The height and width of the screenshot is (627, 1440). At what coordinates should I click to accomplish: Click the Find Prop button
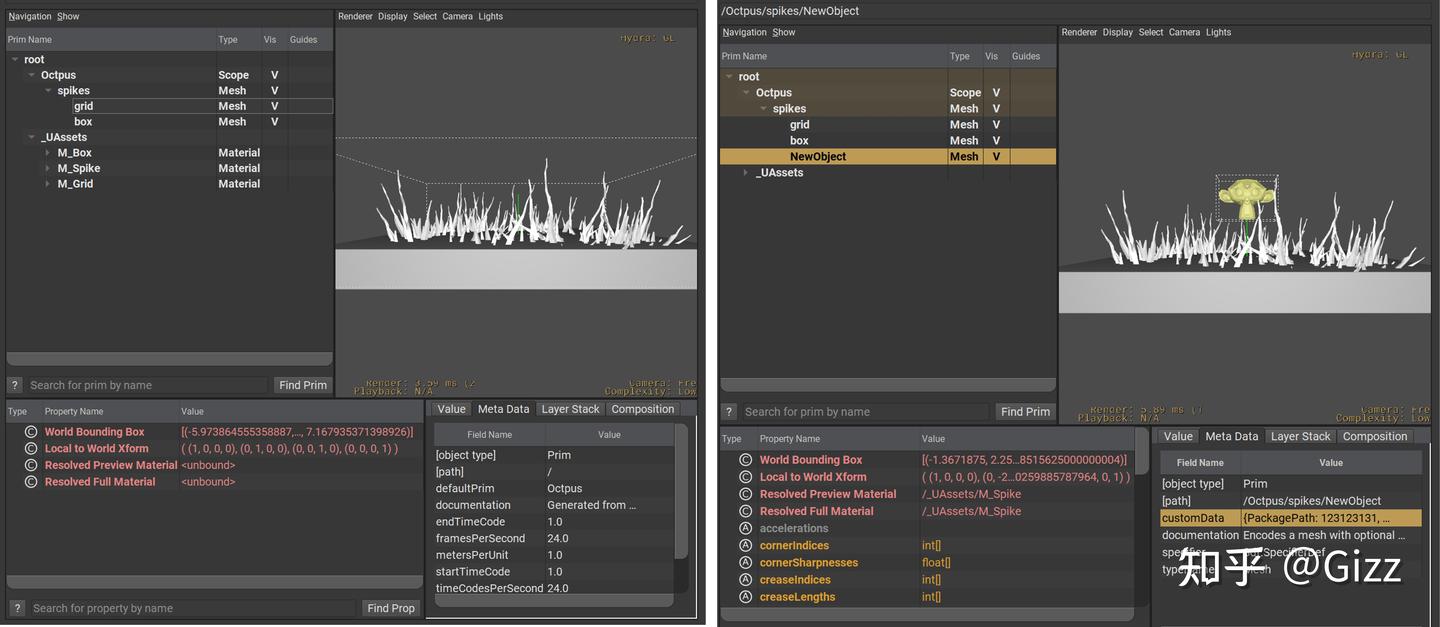[390, 608]
